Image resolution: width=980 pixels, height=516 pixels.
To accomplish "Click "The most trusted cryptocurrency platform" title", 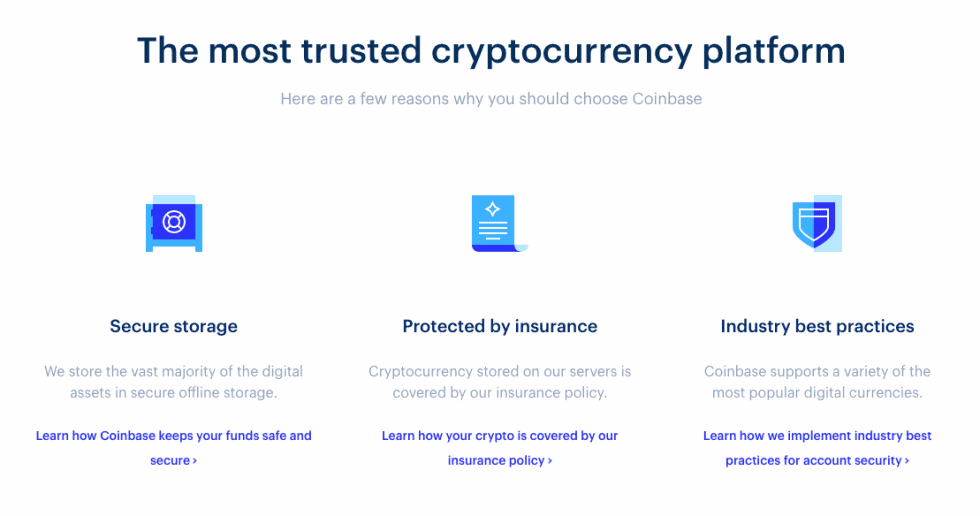I will (490, 50).
